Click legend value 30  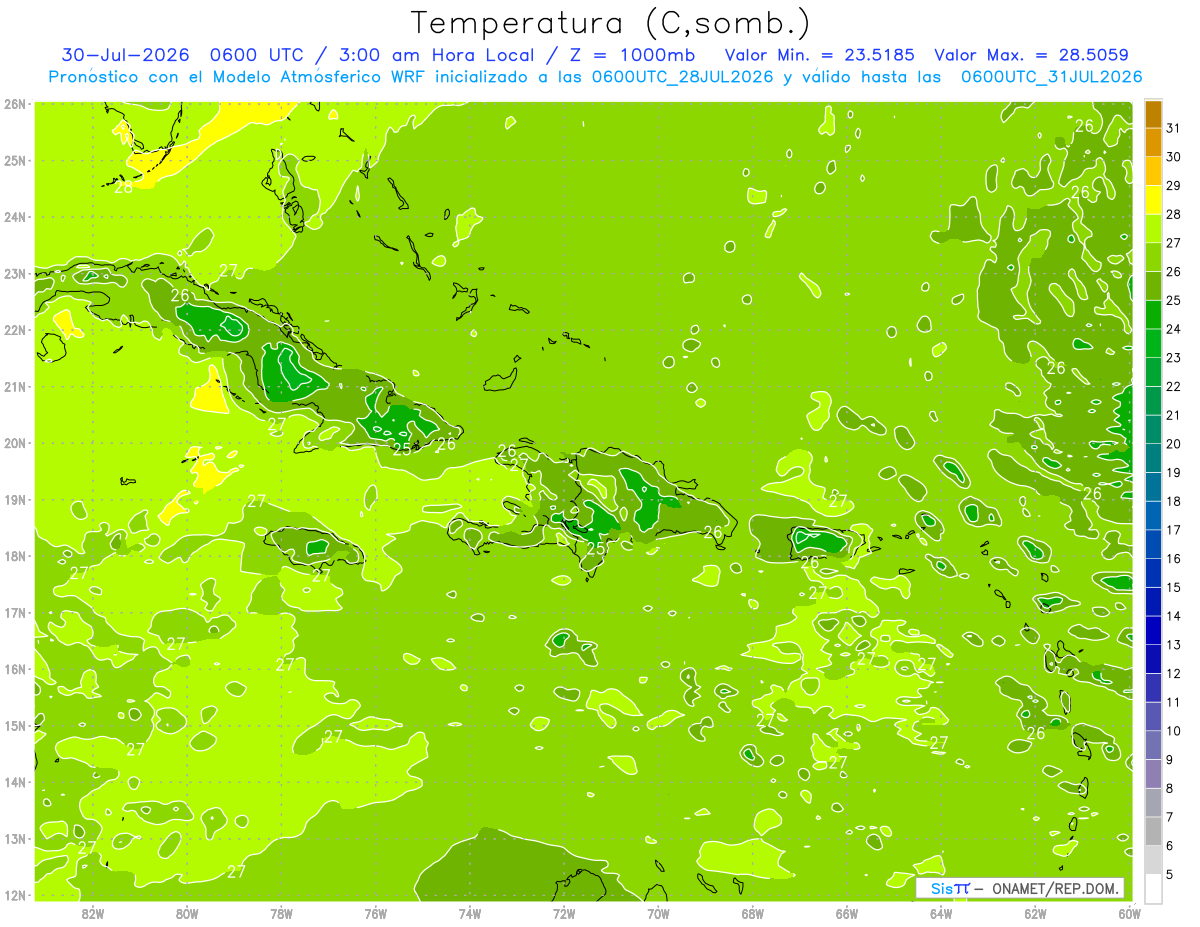click(1174, 157)
